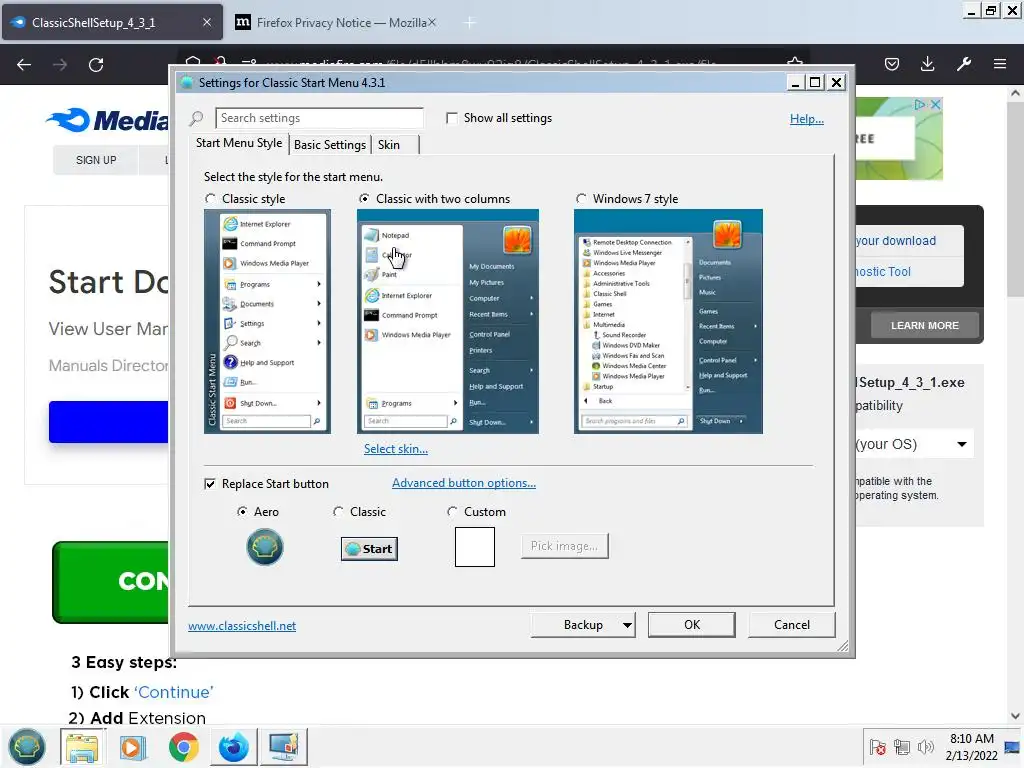The height and width of the screenshot is (768, 1024).
Task: Click the Select skin... link
Action: [x=396, y=449]
